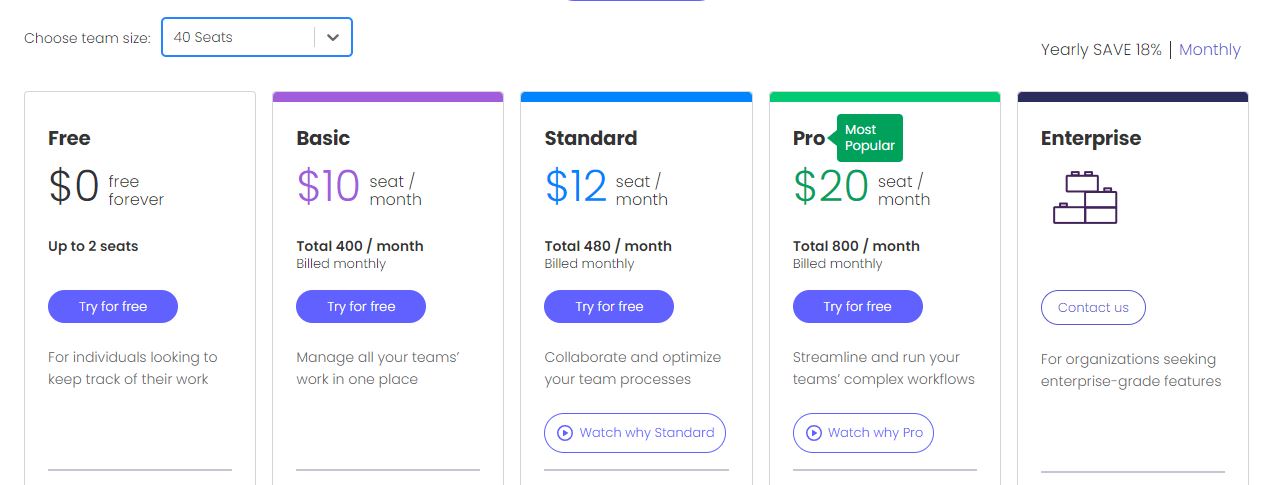The height and width of the screenshot is (485, 1274).
Task: Open the team size dropdown arrow
Action: tap(333, 38)
